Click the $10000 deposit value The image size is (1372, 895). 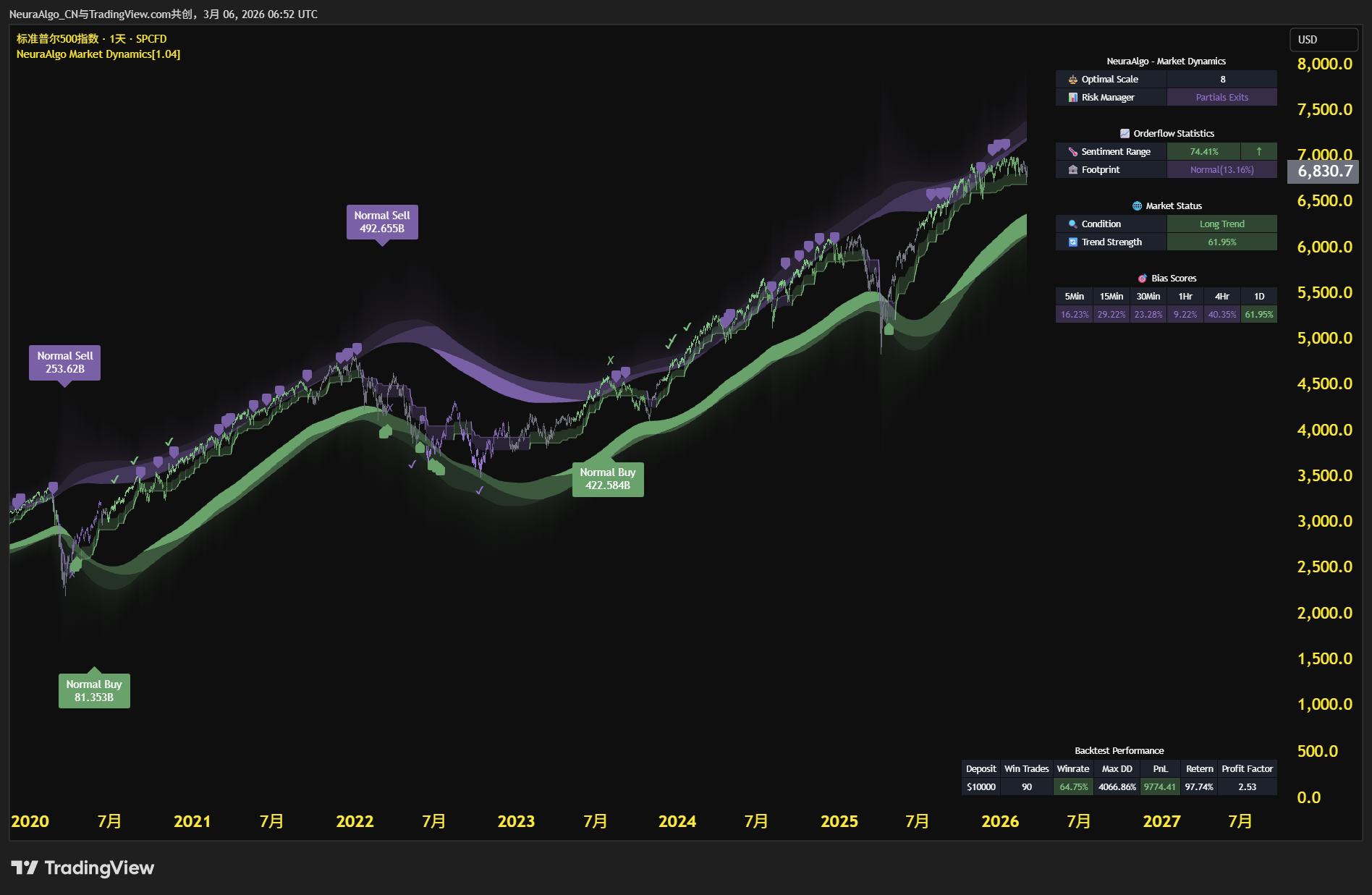click(981, 787)
